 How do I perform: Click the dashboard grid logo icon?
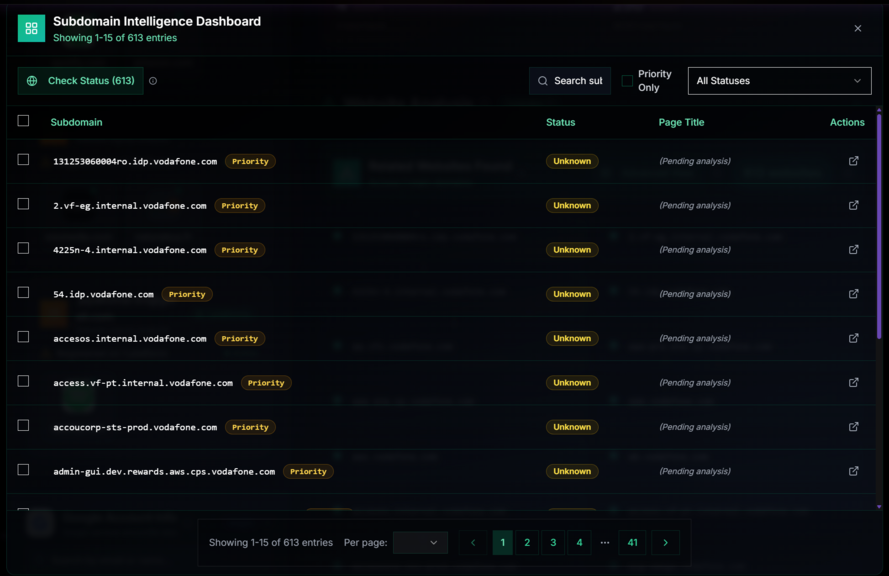(31, 29)
